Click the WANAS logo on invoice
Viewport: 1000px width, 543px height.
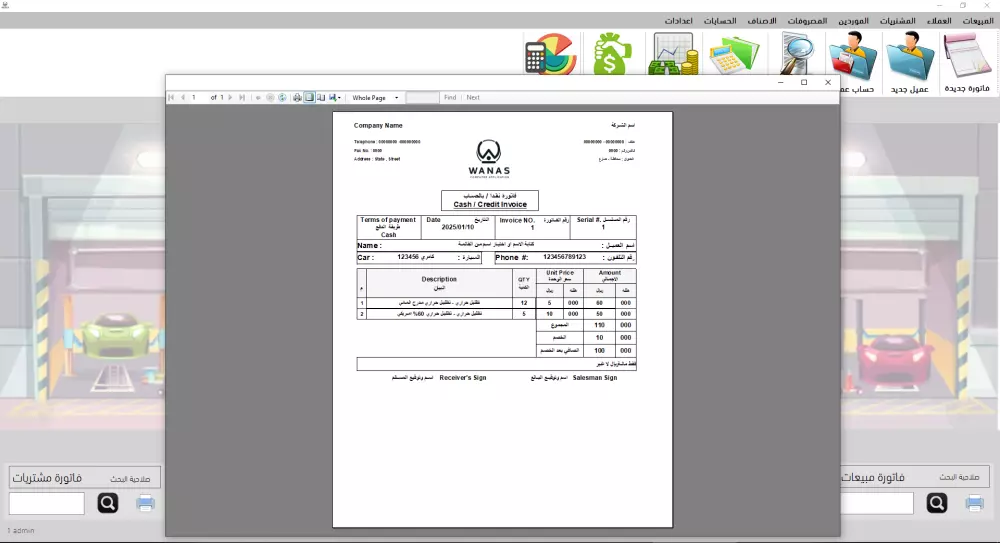click(489, 159)
